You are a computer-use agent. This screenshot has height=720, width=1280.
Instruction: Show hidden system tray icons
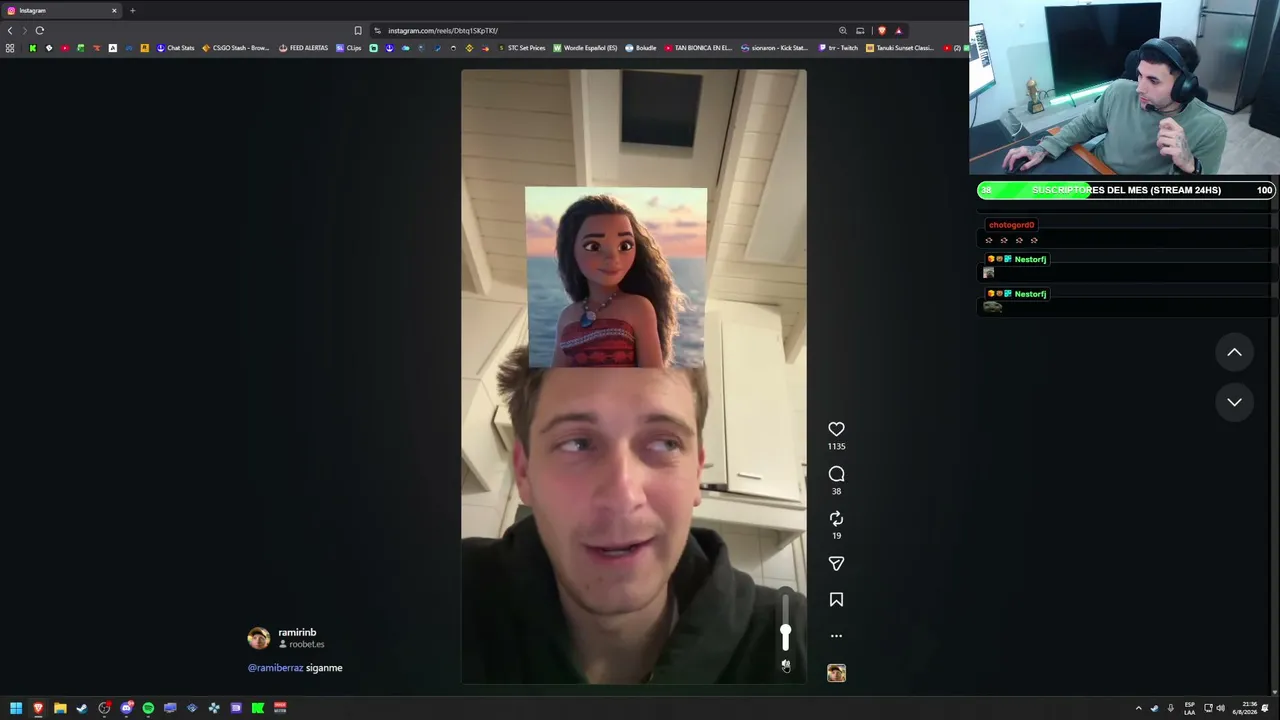click(x=1138, y=708)
